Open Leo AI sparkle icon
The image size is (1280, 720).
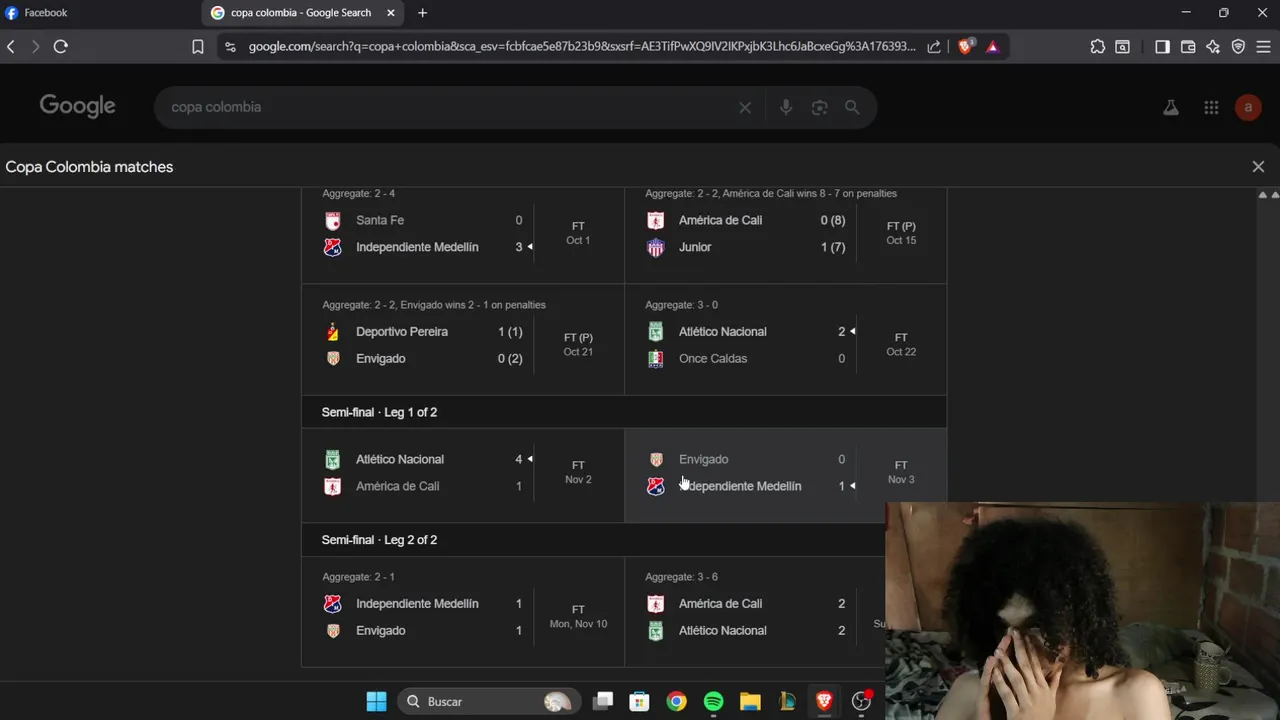coord(1213,46)
